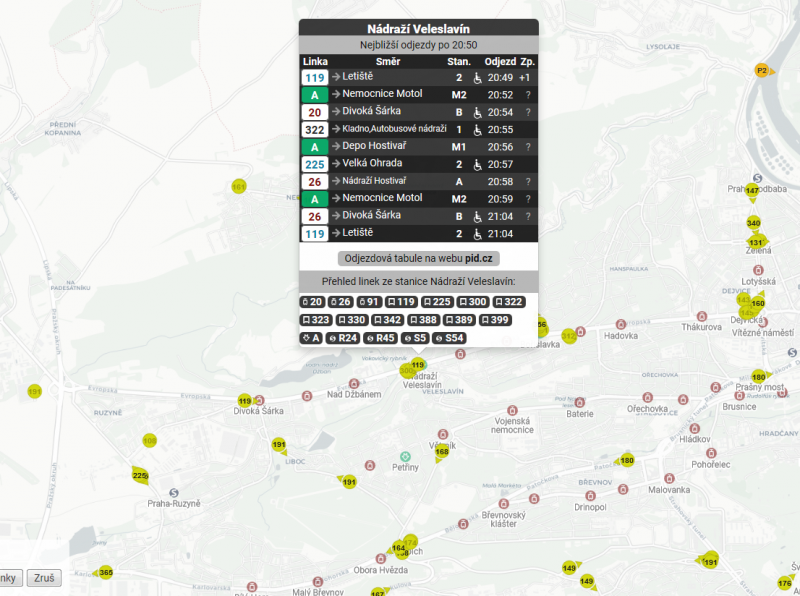The height and width of the screenshot is (596, 800).
Task: Click Praha-Ruzyně train station icon
Action: point(174,493)
